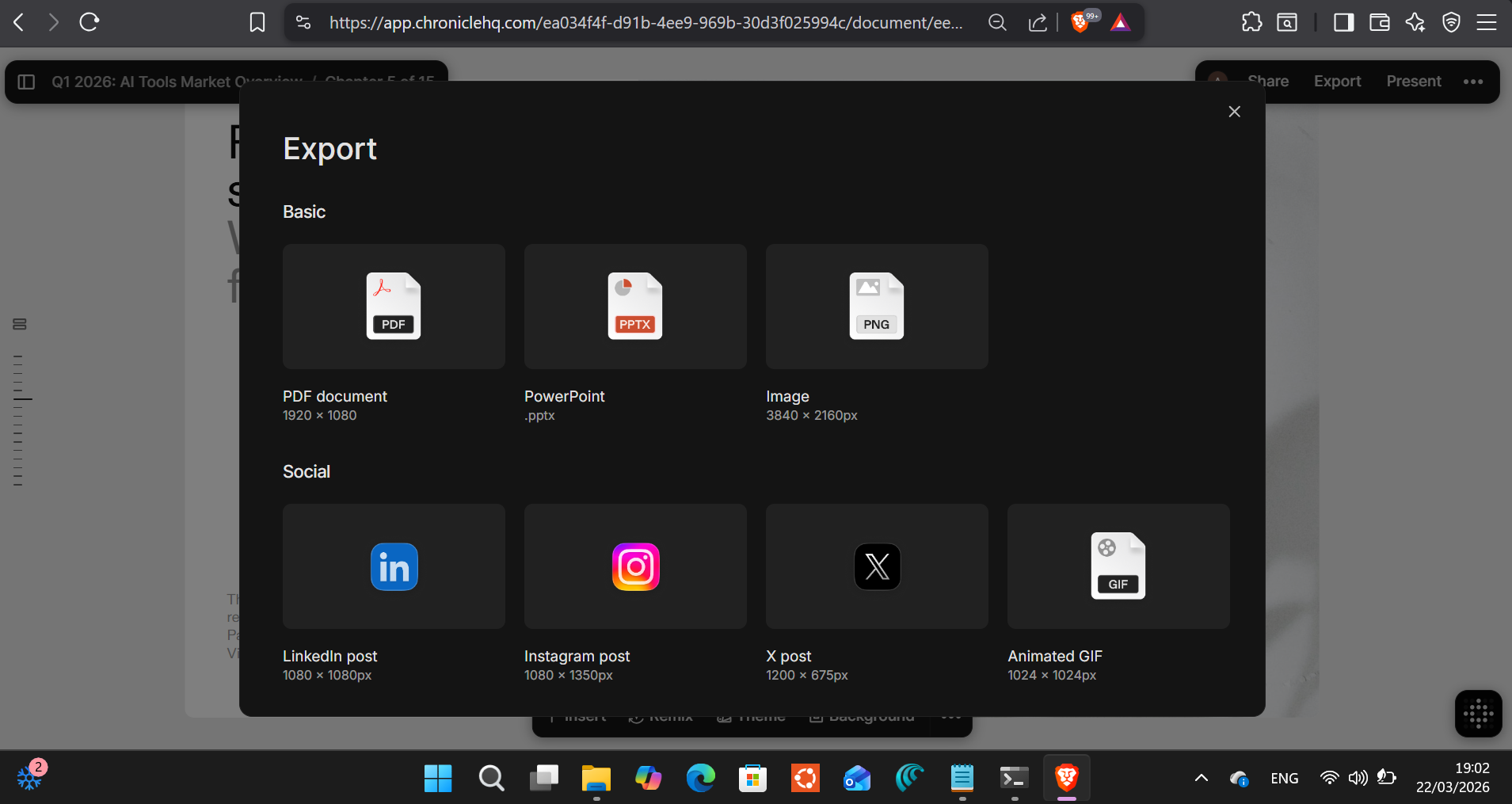The width and height of the screenshot is (1512, 804).
Task: Reload the current page
Action: click(x=90, y=22)
